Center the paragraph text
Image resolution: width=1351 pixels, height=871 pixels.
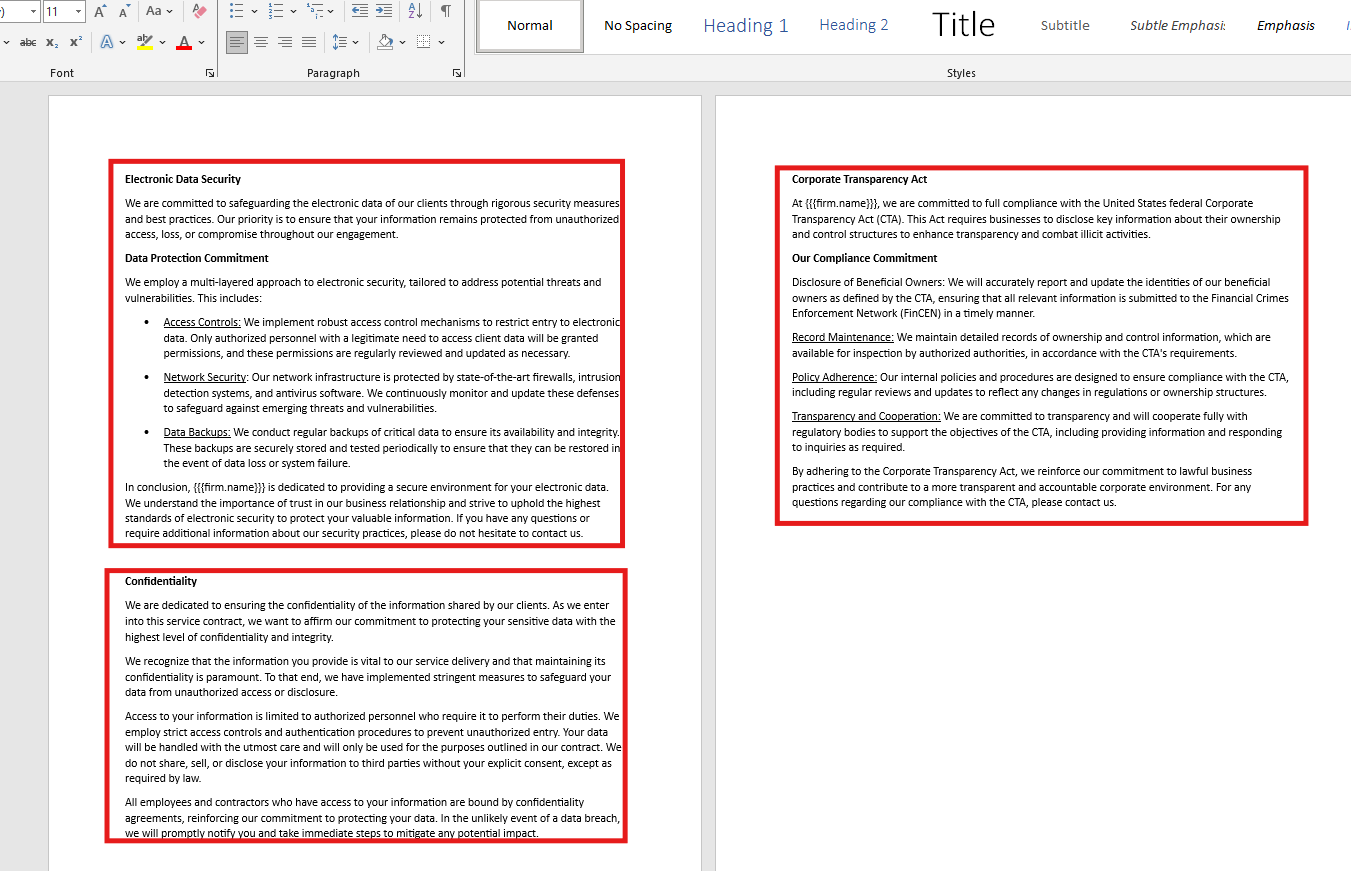[x=261, y=42]
